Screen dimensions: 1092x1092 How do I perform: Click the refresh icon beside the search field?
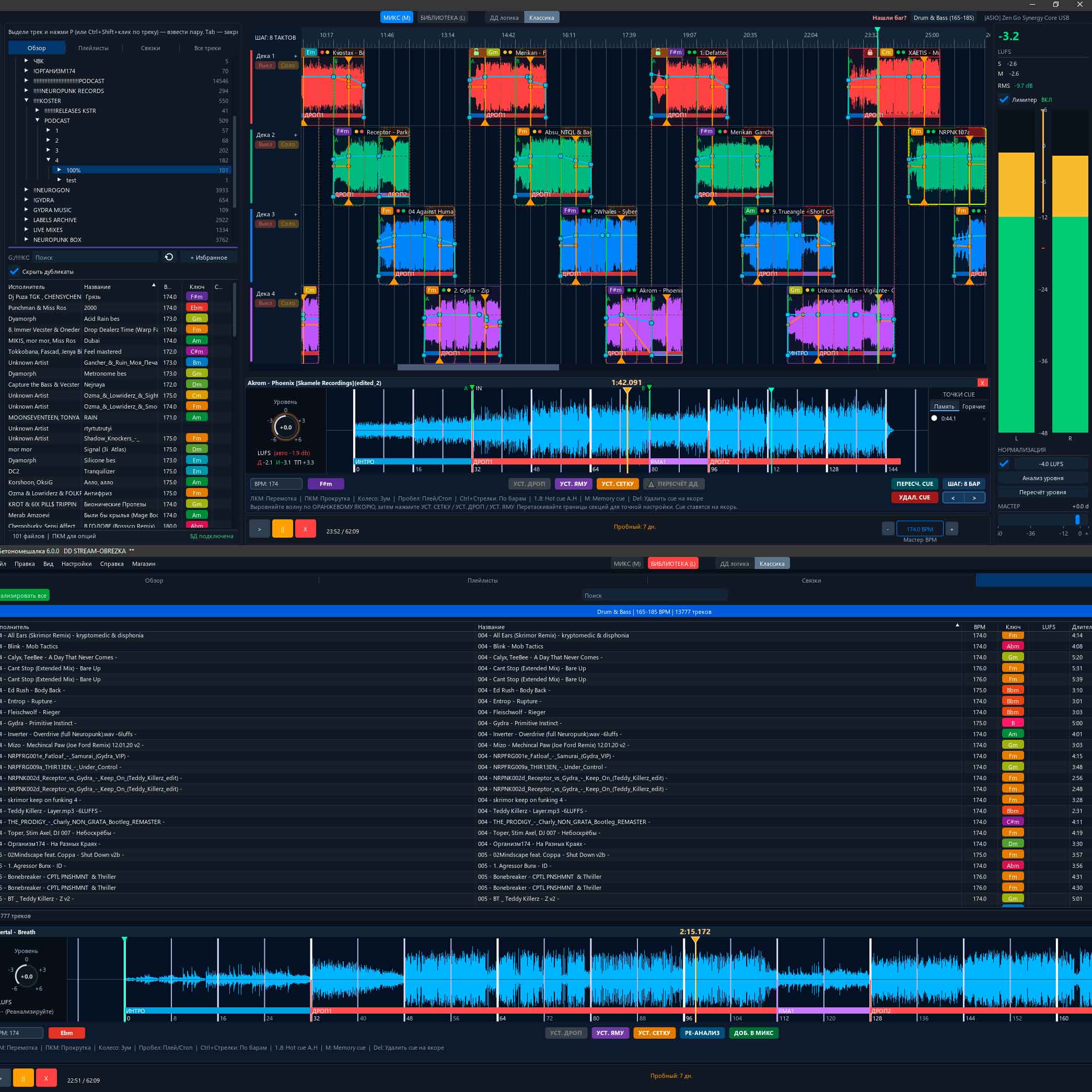click(168, 257)
